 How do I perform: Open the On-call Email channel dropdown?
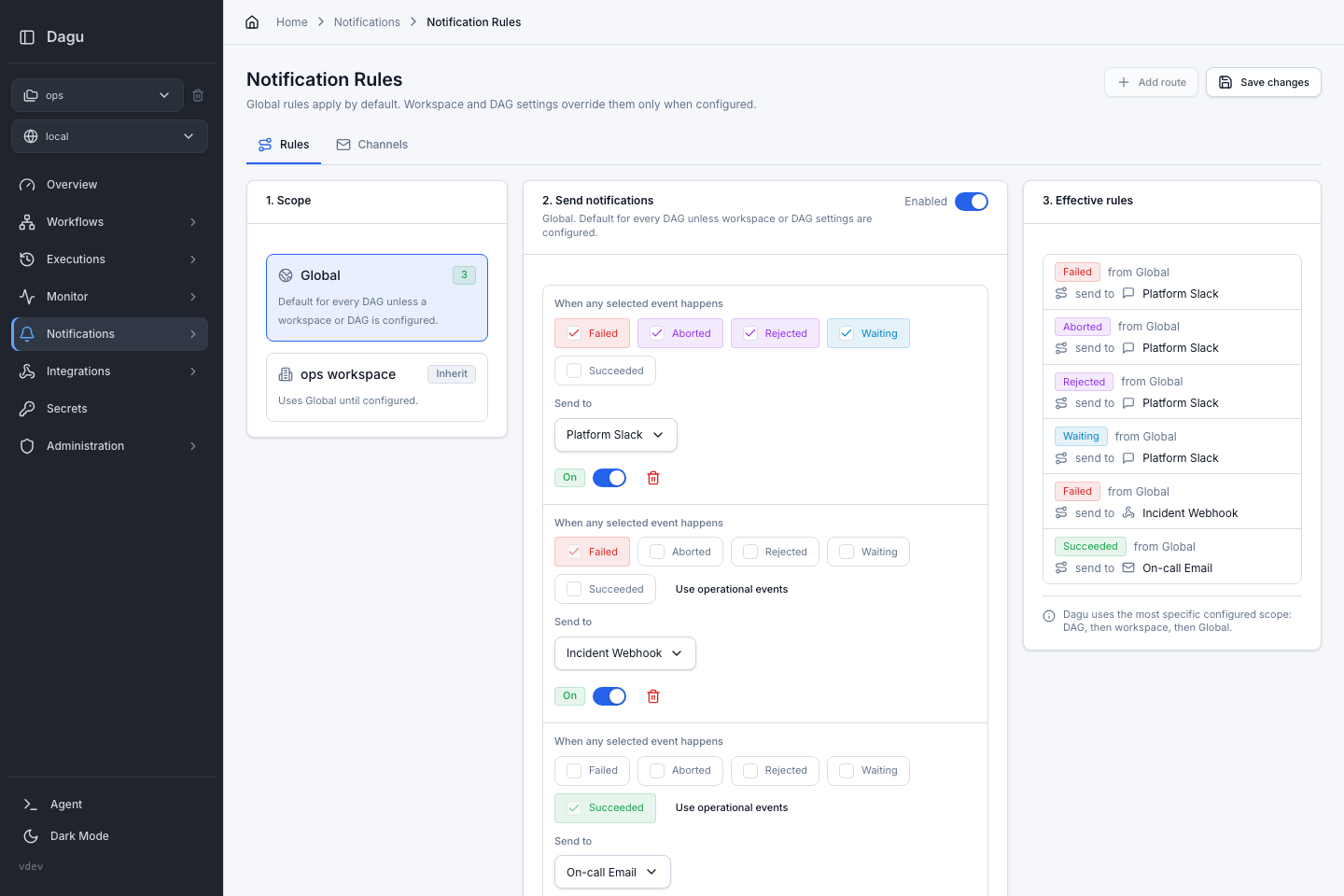coord(612,872)
